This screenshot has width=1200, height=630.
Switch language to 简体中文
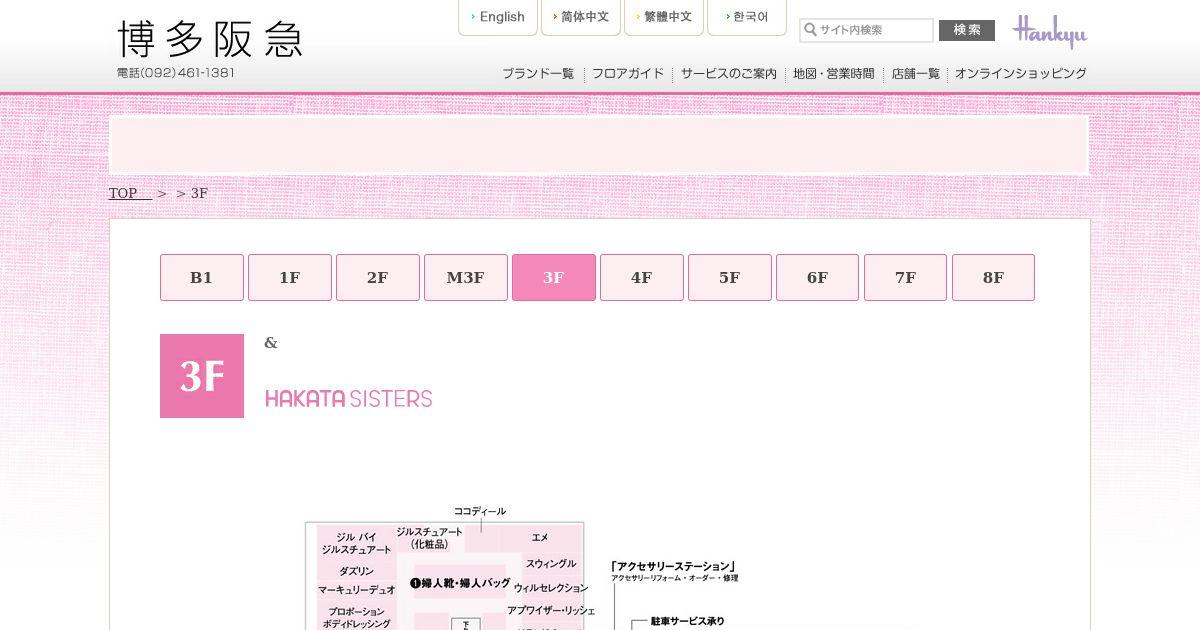point(581,17)
